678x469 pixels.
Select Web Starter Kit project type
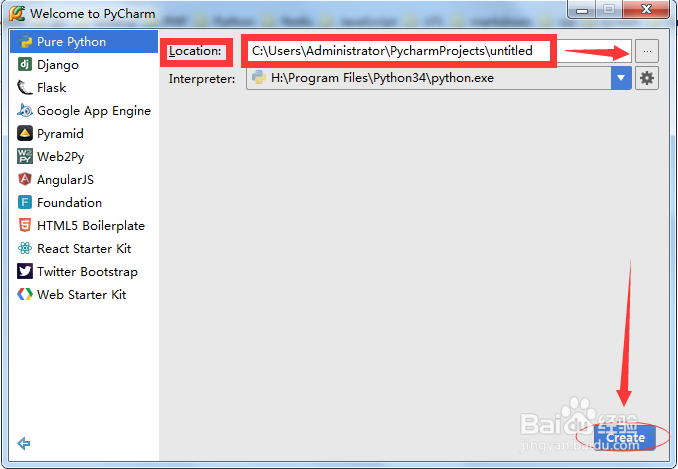point(84,294)
